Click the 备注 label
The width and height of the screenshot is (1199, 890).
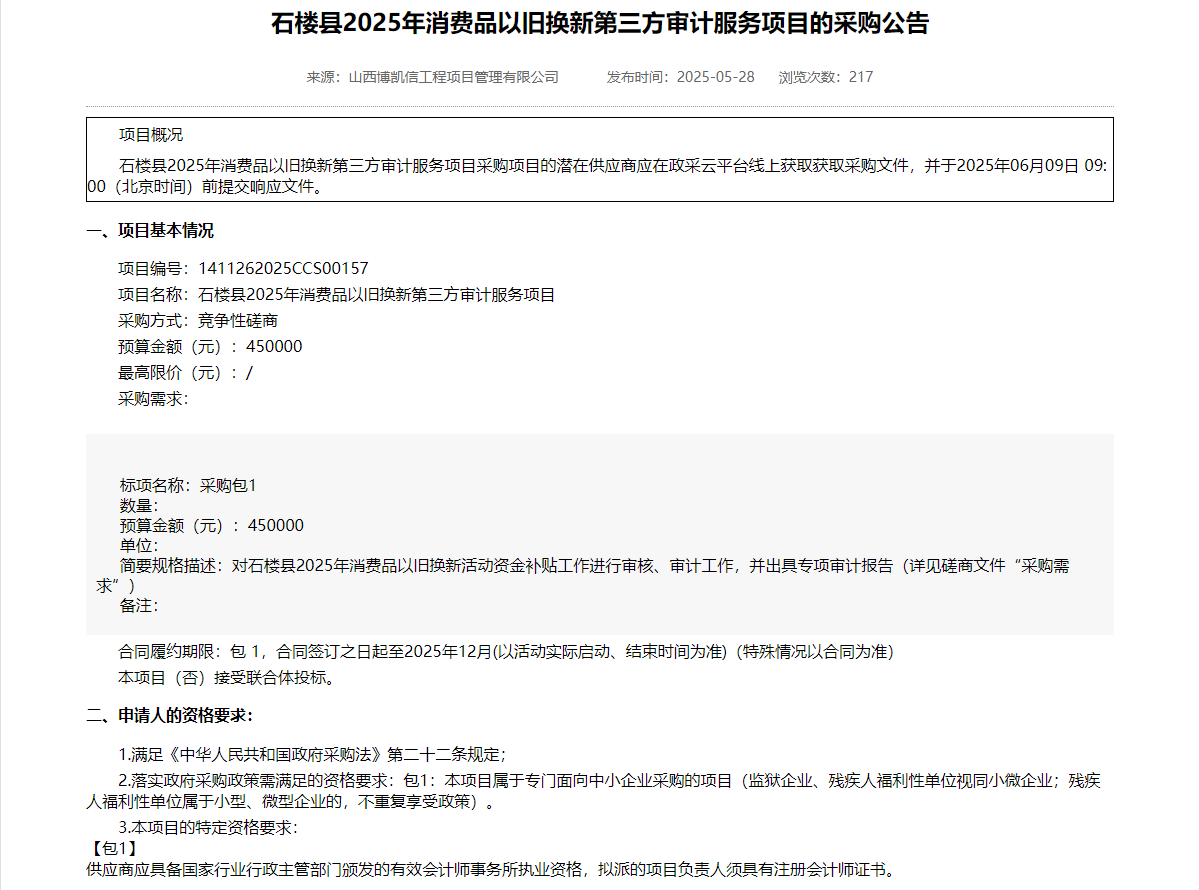[139, 605]
